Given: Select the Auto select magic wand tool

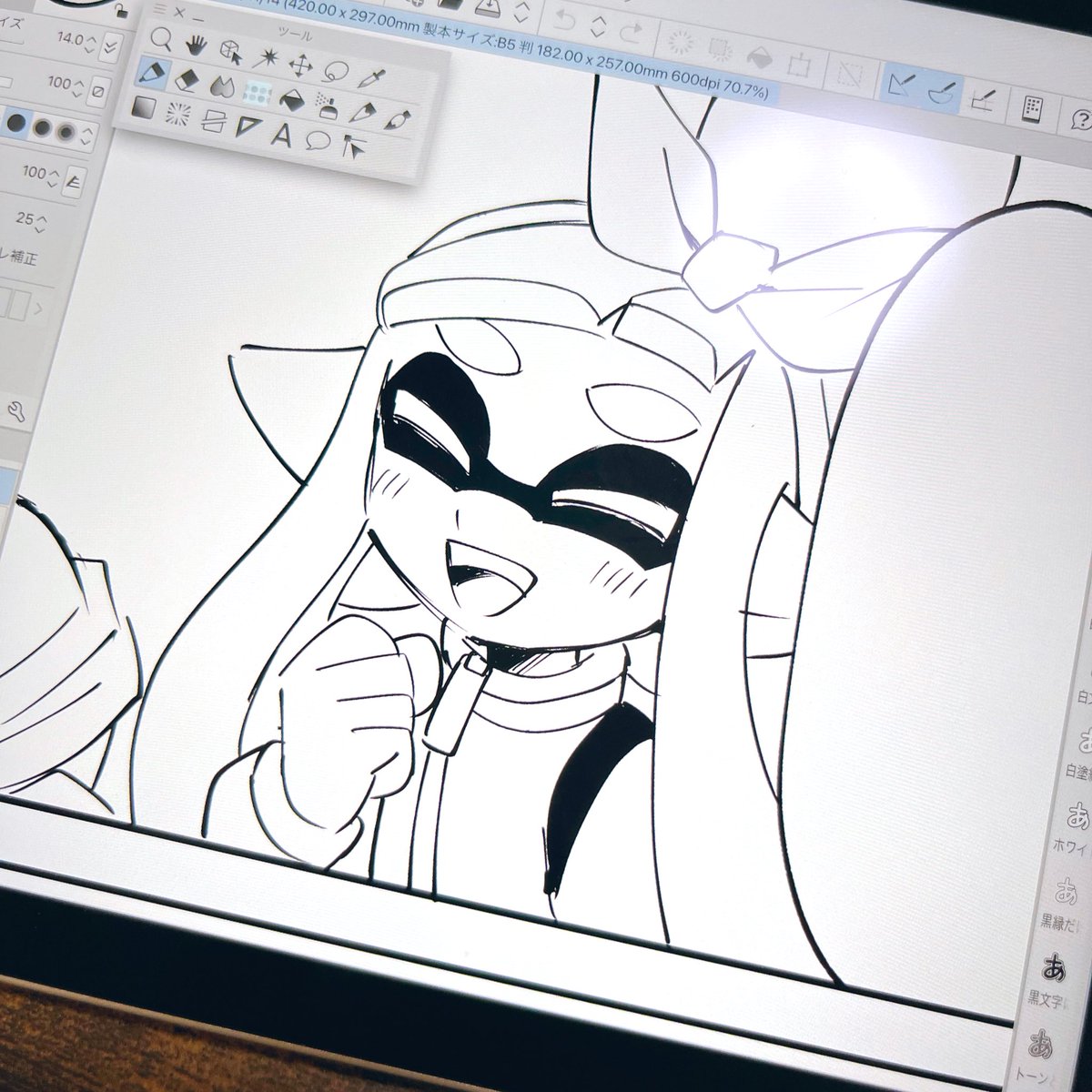Looking at the screenshot, I should point(267,58).
